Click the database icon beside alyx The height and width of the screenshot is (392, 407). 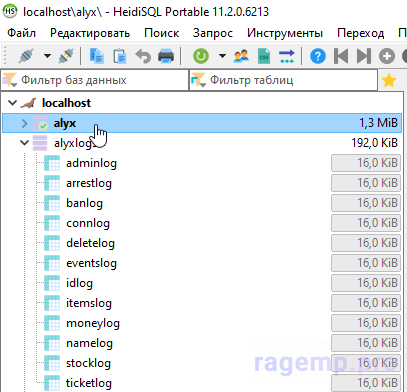[x=40, y=123]
